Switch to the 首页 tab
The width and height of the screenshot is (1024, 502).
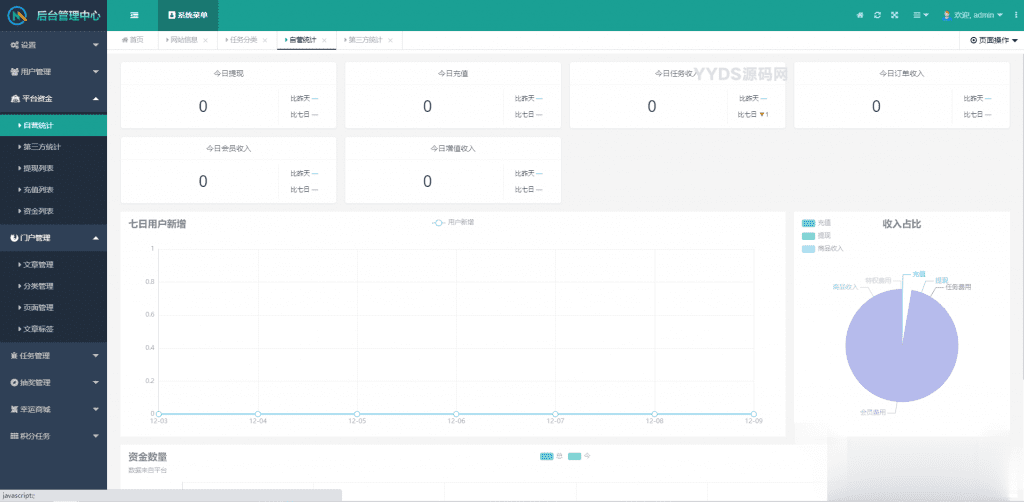pos(133,40)
